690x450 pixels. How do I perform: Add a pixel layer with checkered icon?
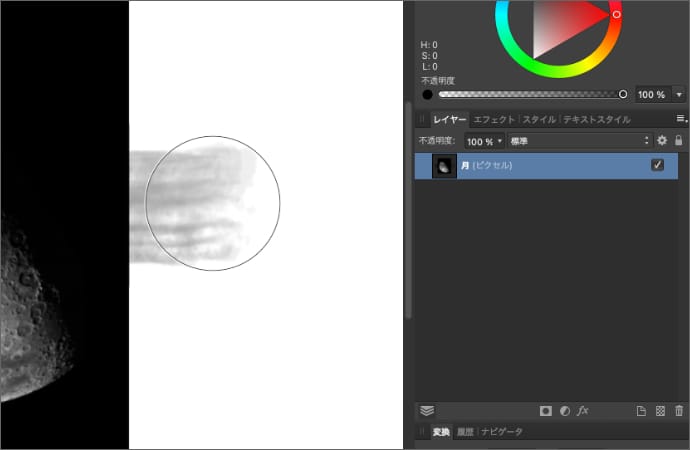[x=660, y=410]
